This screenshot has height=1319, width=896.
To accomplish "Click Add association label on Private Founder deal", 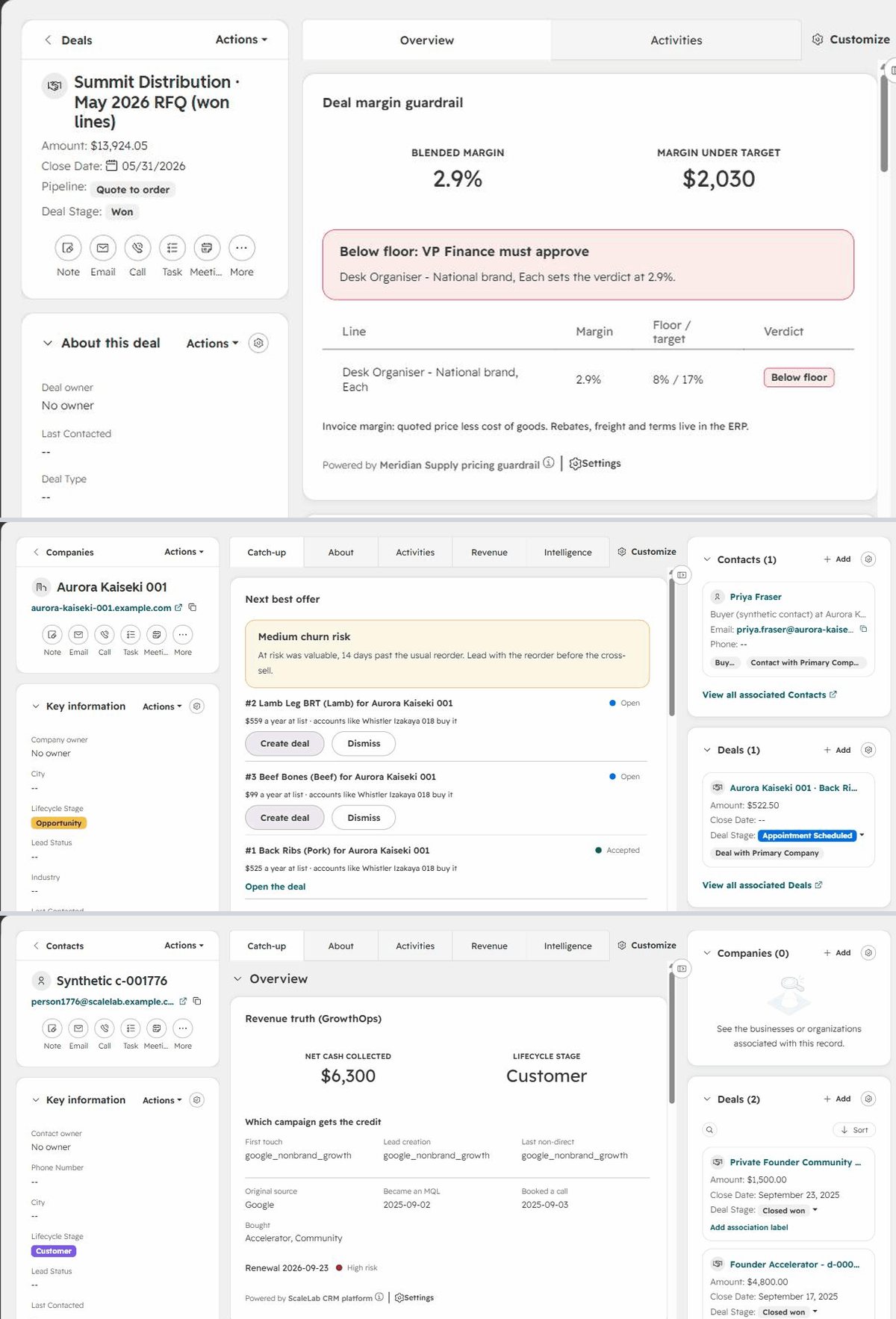I will (749, 1227).
